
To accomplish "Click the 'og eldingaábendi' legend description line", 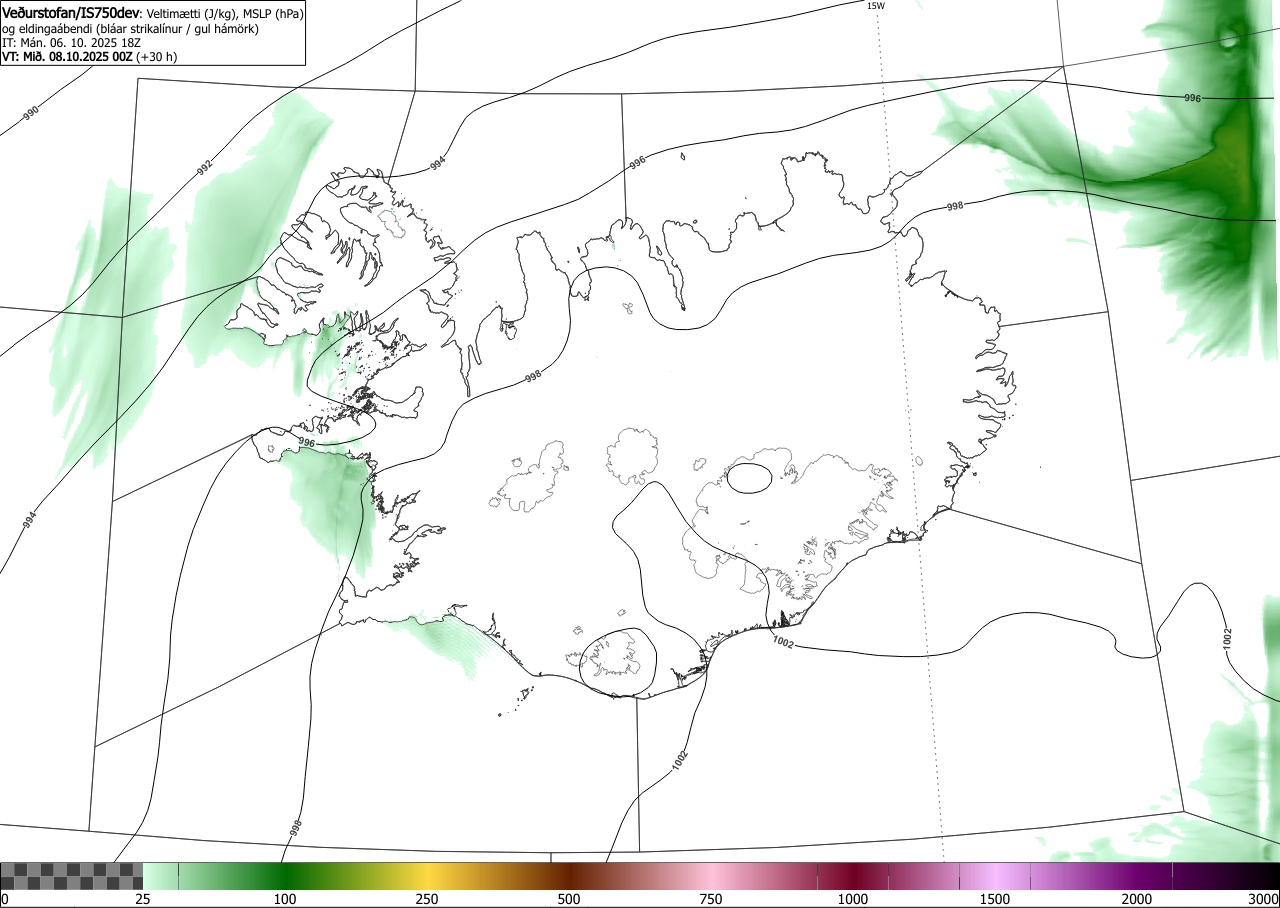I will click(131, 29).
